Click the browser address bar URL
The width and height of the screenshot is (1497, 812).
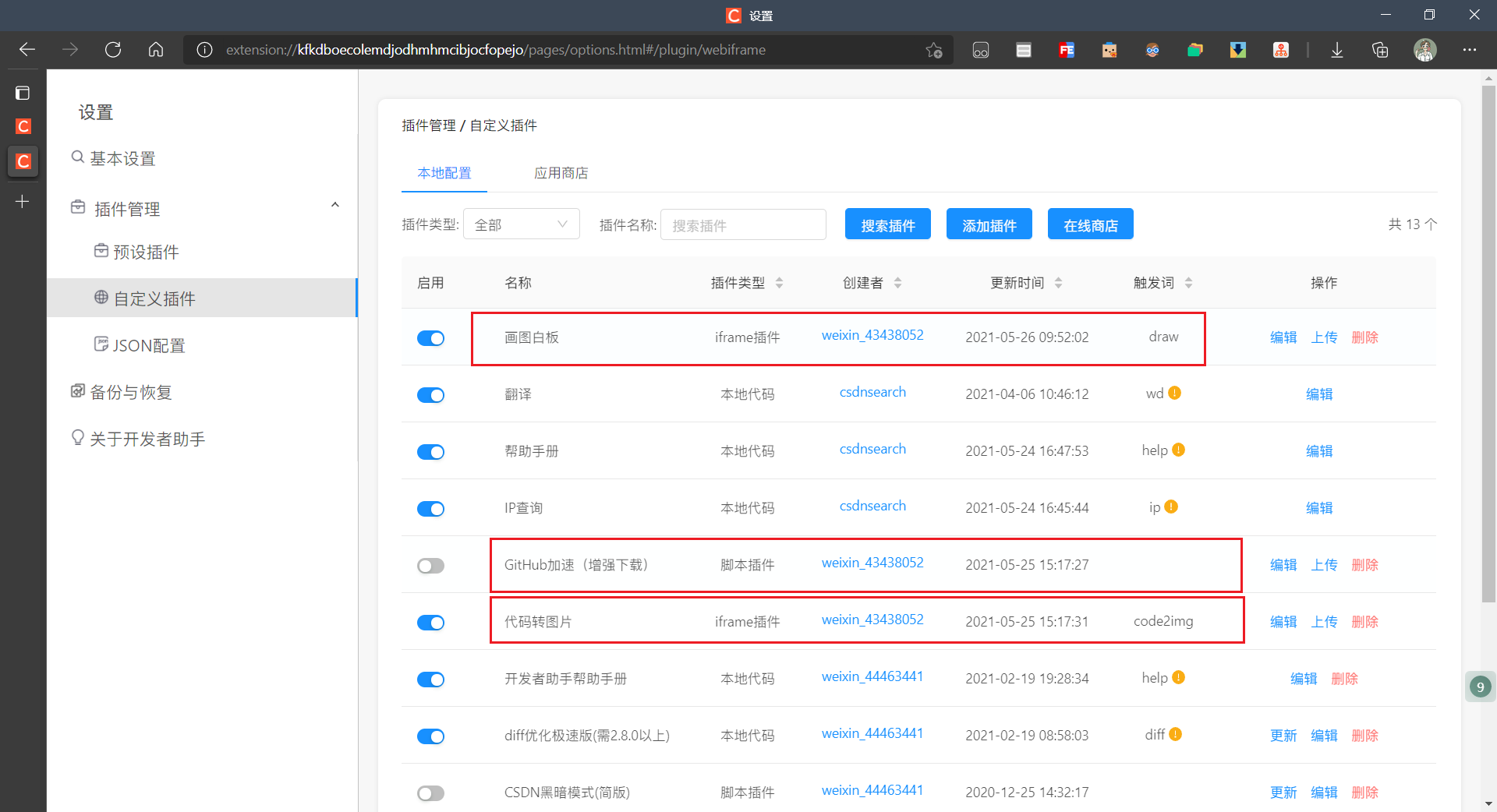[x=496, y=50]
